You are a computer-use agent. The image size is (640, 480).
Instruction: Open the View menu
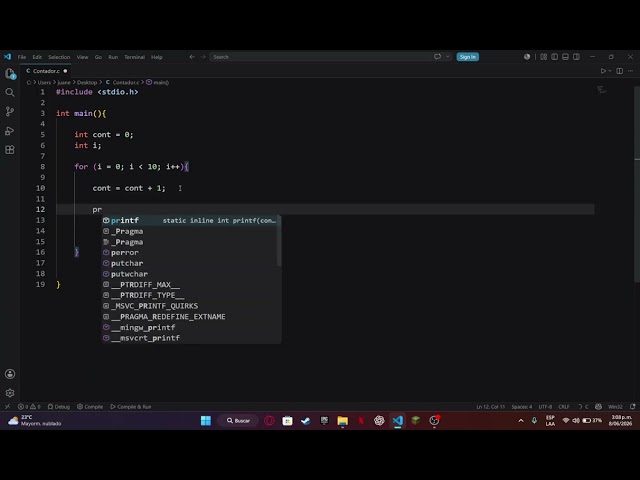pyautogui.click(x=82, y=57)
